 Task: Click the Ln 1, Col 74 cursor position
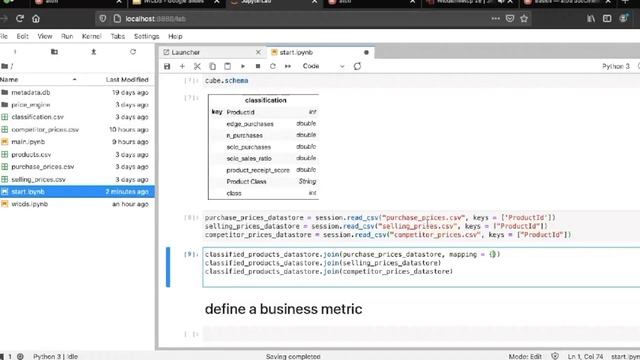point(585,356)
